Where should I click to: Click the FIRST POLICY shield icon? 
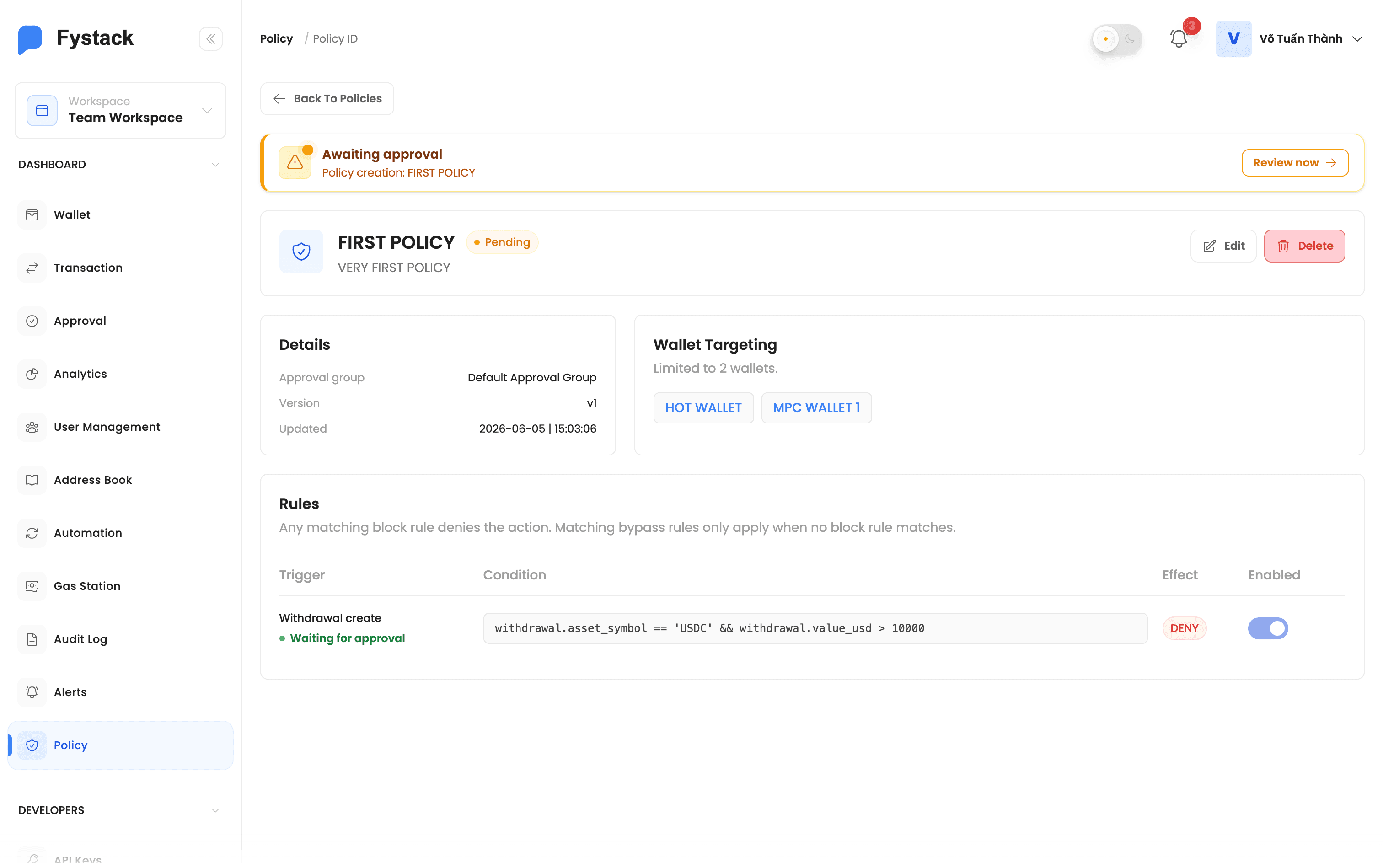(x=301, y=252)
